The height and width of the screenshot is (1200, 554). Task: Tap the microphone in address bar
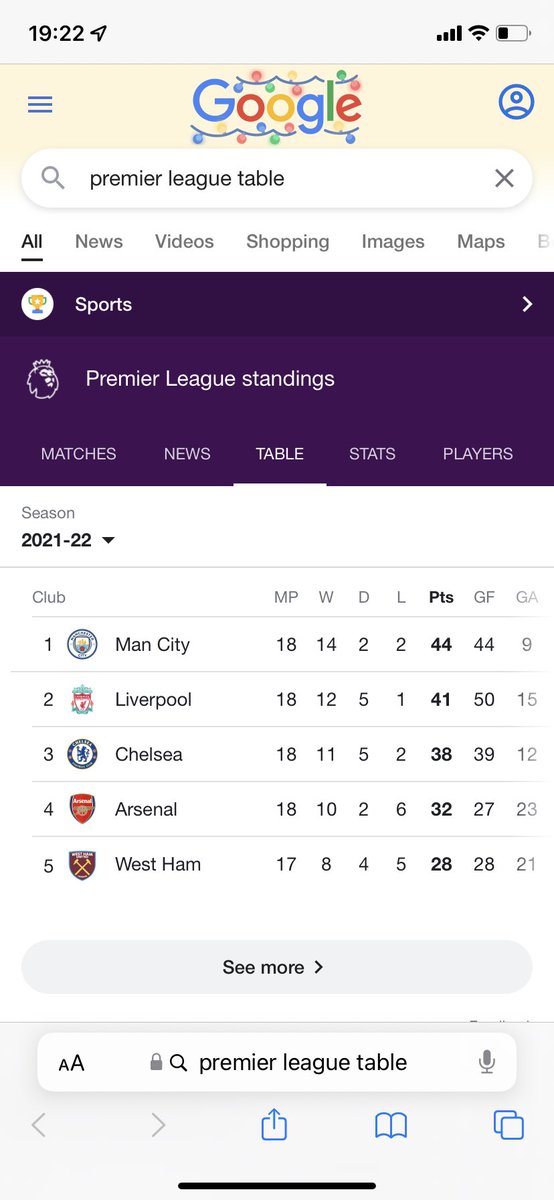click(487, 1062)
